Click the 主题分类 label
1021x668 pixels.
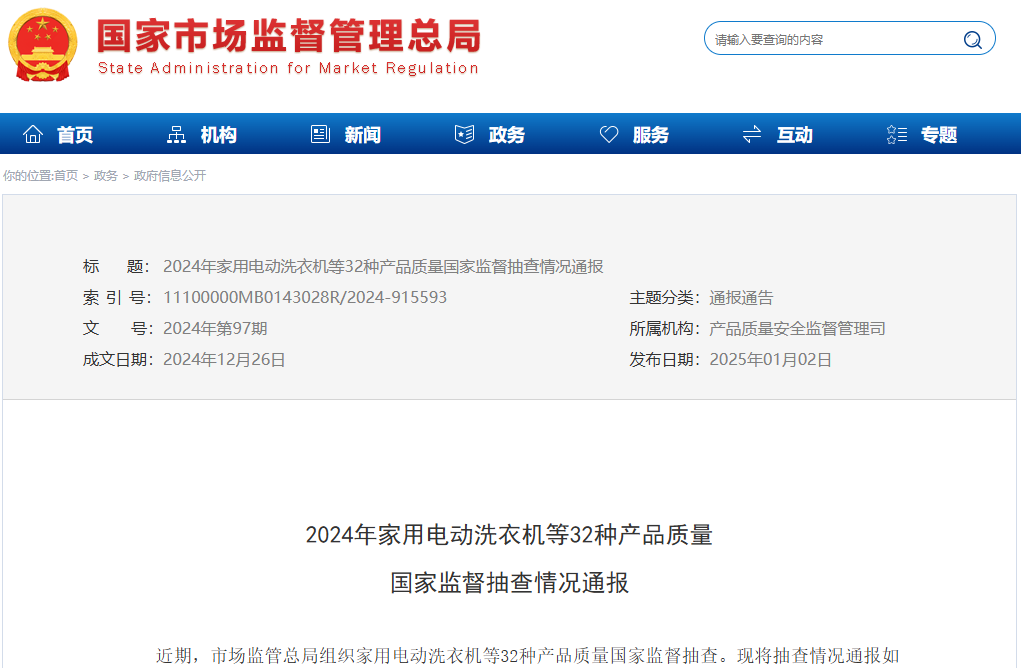pos(664,298)
